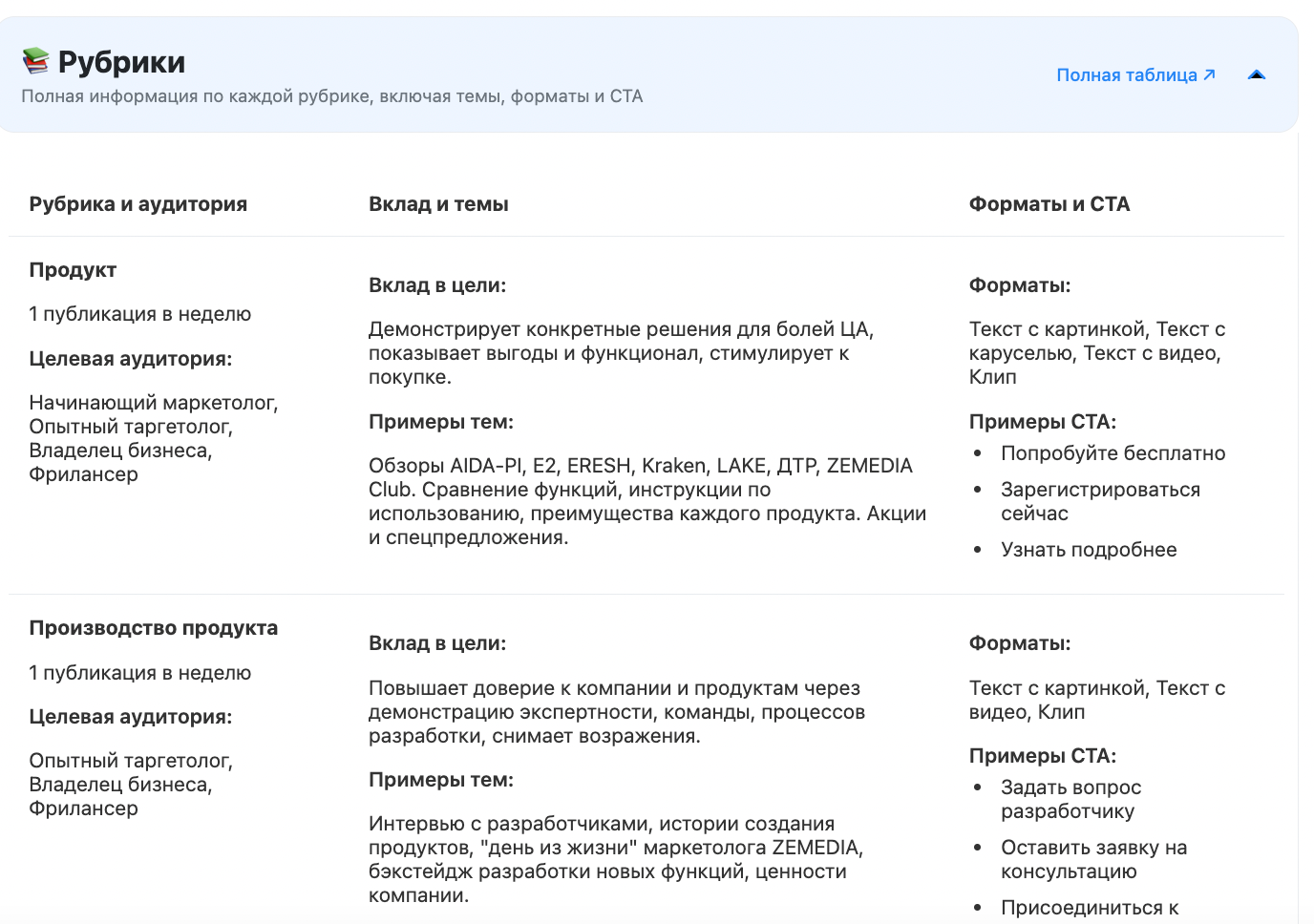This screenshot has width=1314, height=924.
Task: Click Примеры тем label in Производство продукта row
Action: 440,780
